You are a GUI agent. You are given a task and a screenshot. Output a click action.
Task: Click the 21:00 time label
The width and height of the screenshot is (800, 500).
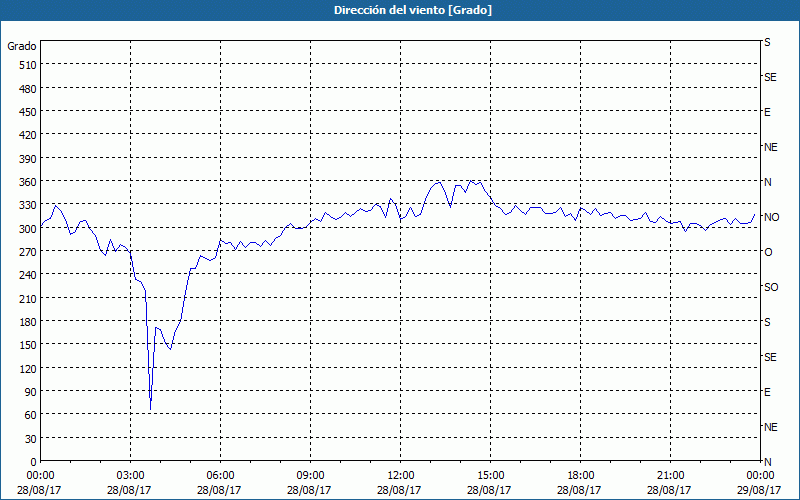[x=670, y=476]
